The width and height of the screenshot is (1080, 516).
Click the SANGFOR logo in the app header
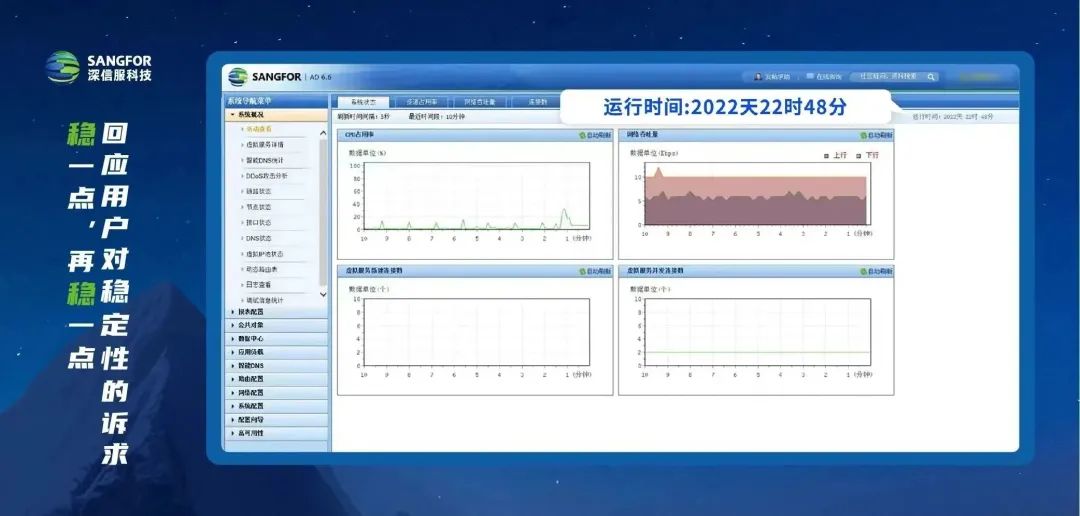(x=264, y=76)
